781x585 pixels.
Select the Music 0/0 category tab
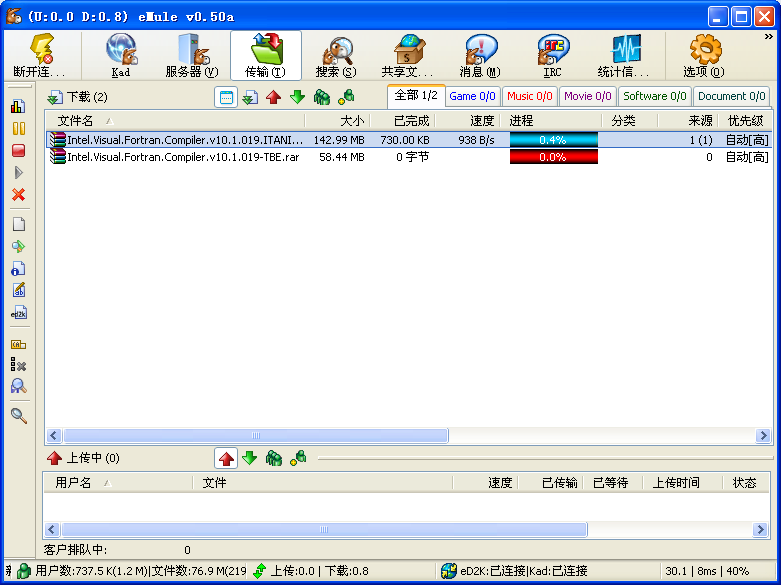coord(529,96)
